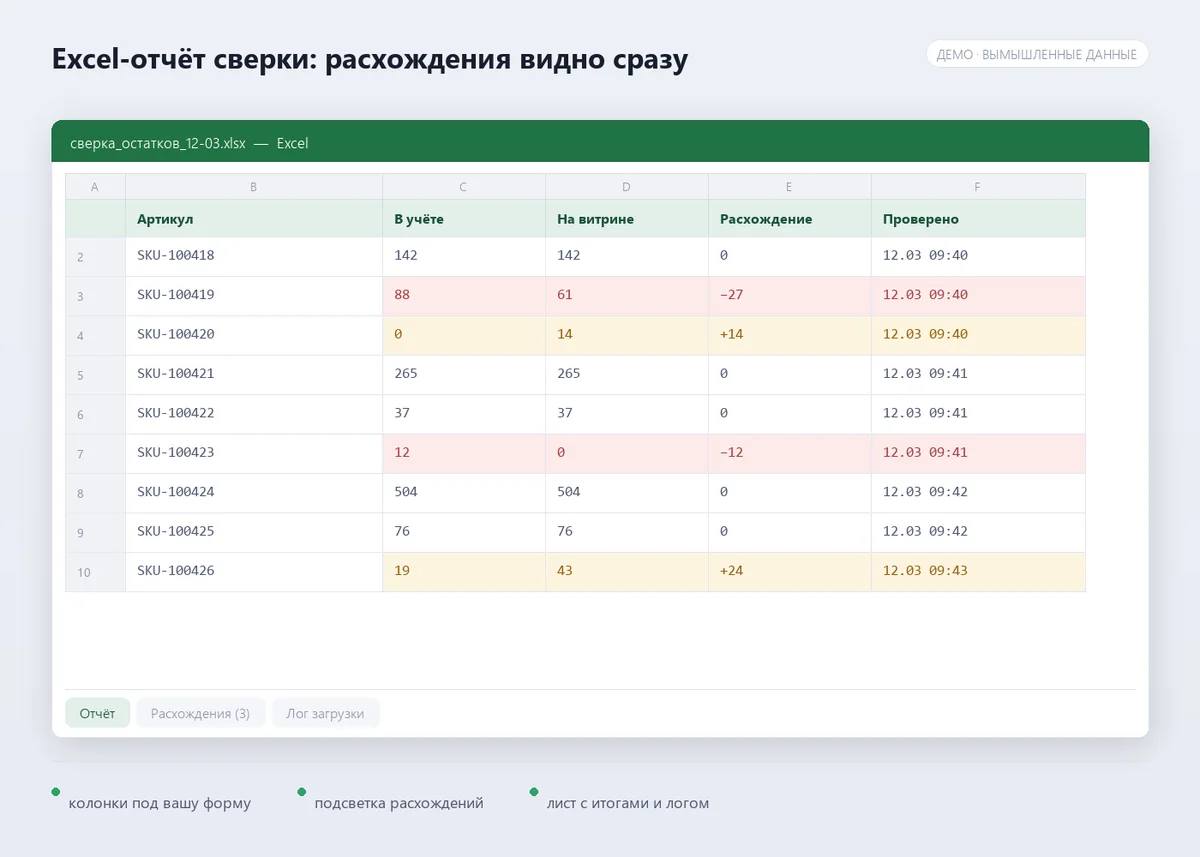Click the На витрине value 61
The width and height of the screenshot is (1200, 857).
pos(627,295)
